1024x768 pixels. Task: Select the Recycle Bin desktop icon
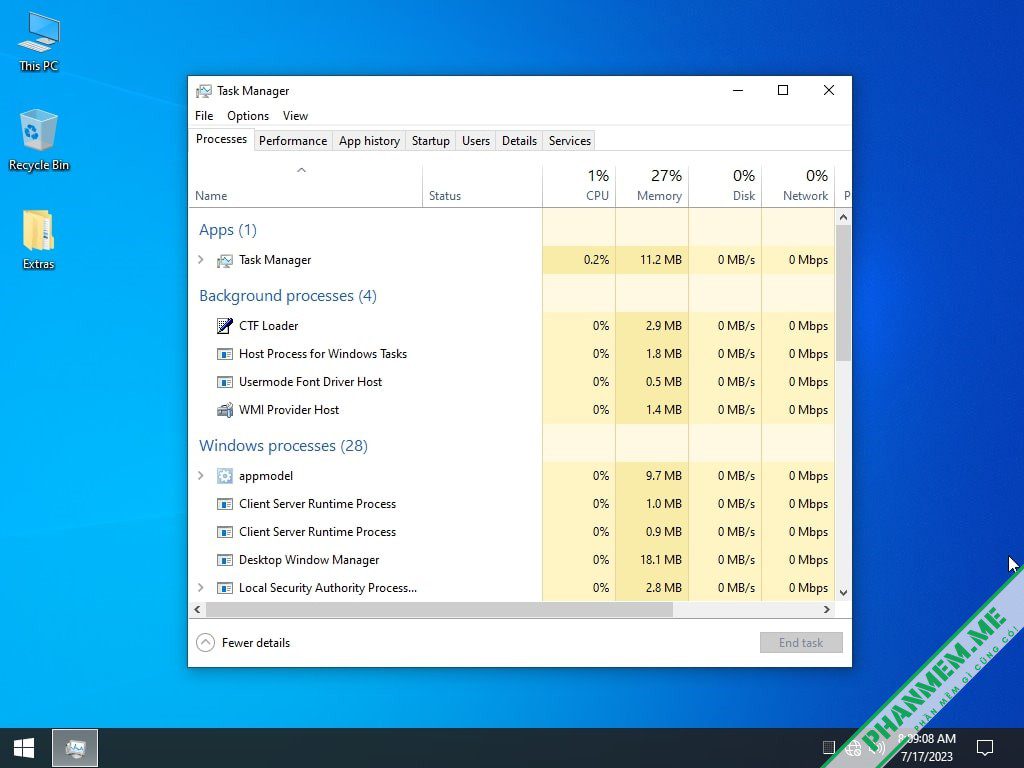click(x=39, y=140)
